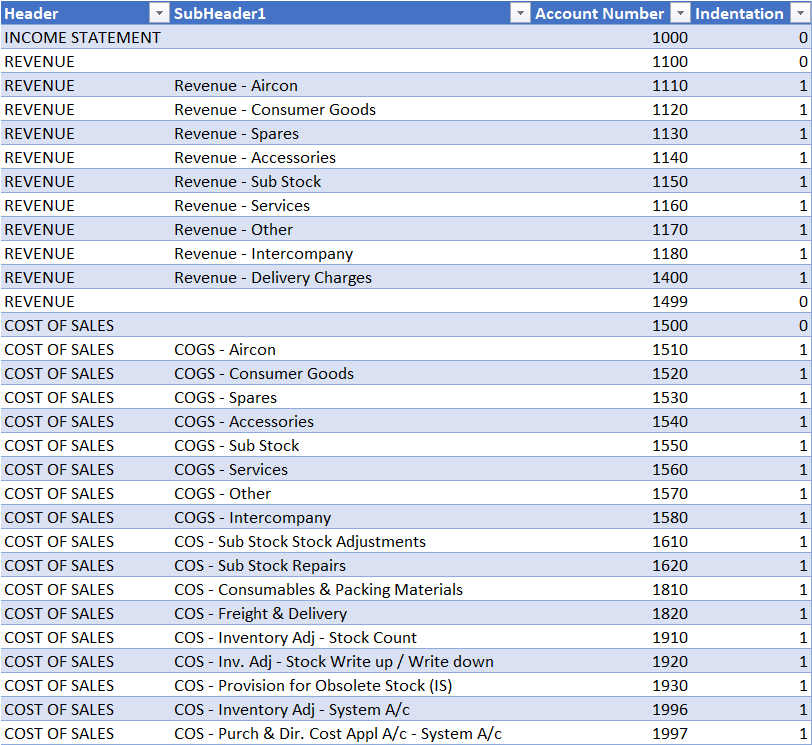This screenshot has width=812, height=745.
Task: Select account number 1000
Action: [x=670, y=38]
